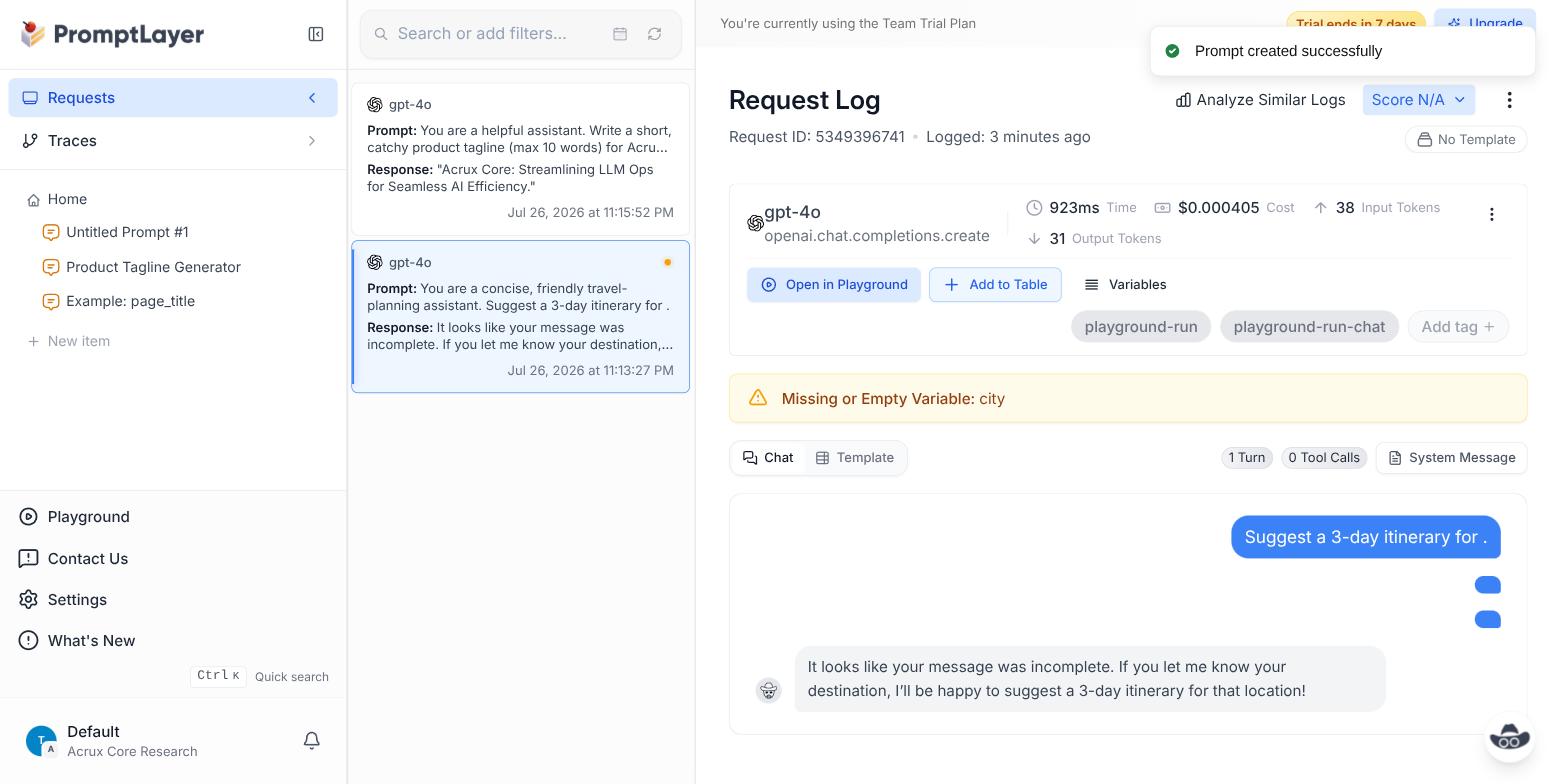This screenshot has height=784, width=1562.
Task: Click the assistant response message
Action: click(x=1090, y=679)
